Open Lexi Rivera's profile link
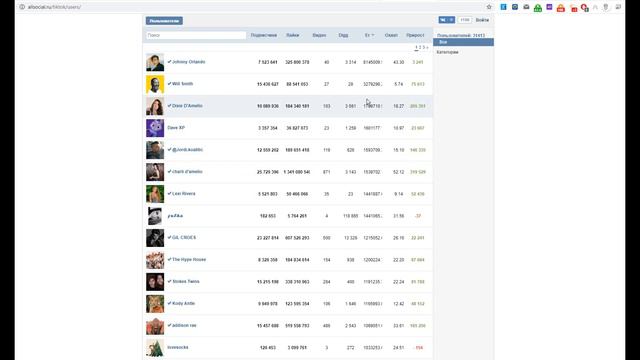640x360 pixels. (x=184, y=194)
